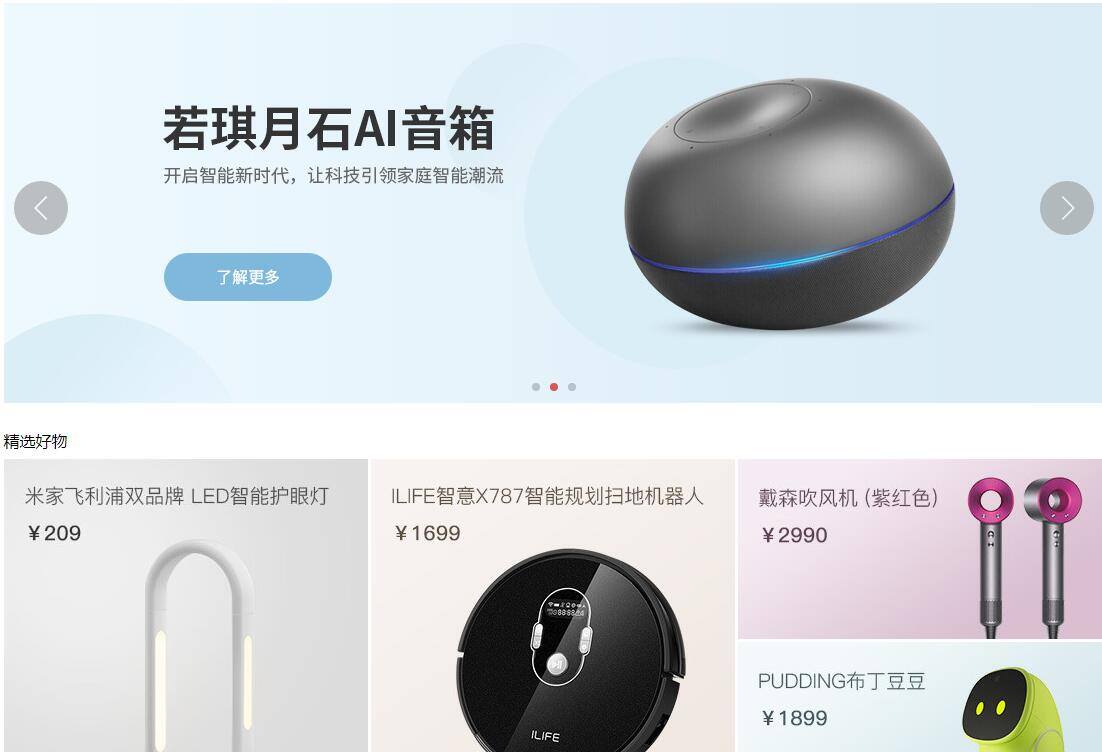Open the ILIFE智意X787 robot vacuum title
The height and width of the screenshot is (752, 1102).
click(547, 496)
